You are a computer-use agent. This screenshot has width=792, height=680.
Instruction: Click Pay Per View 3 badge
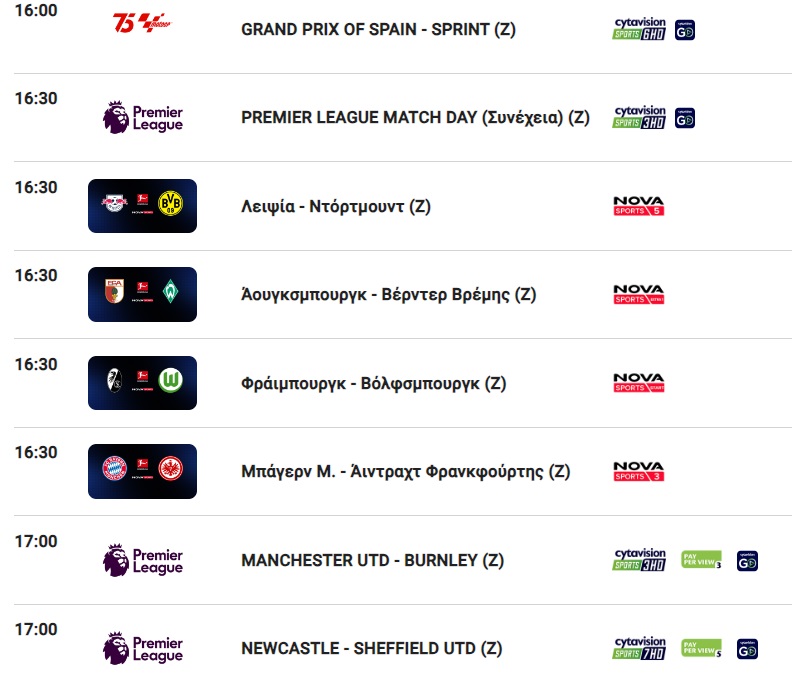pos(702,560)
